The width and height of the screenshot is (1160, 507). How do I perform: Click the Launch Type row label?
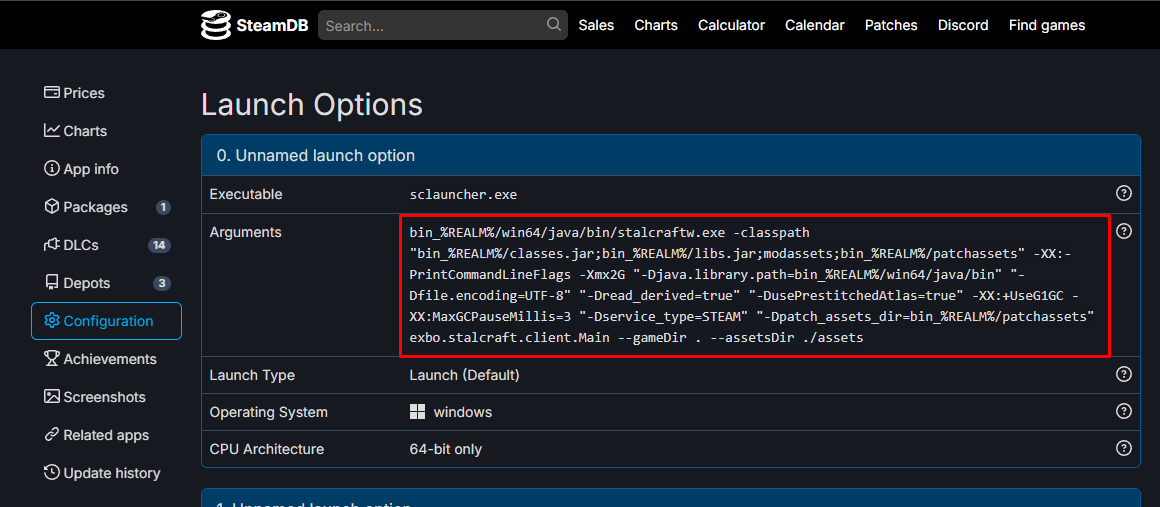[x=252, y=375]
